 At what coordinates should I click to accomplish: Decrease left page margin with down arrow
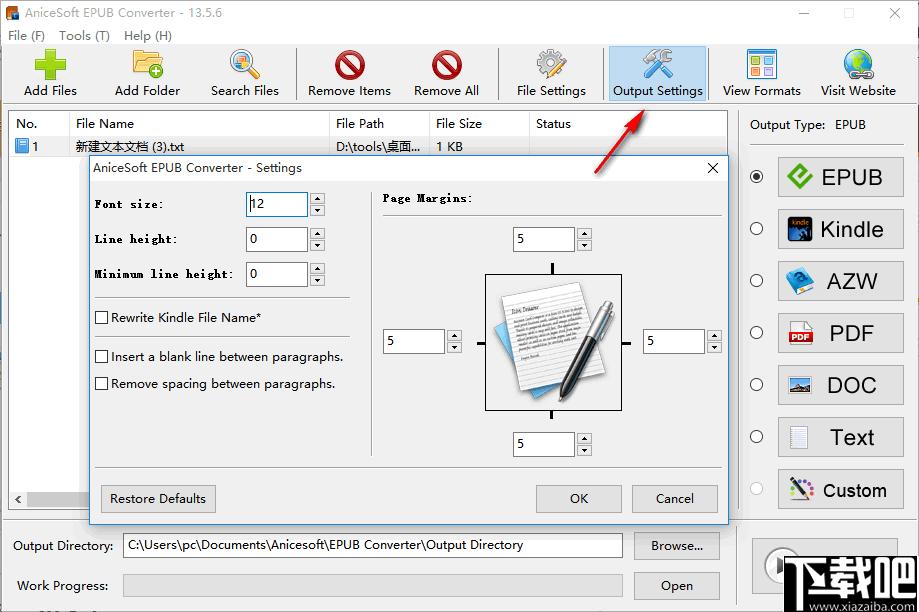pos(454,347)
